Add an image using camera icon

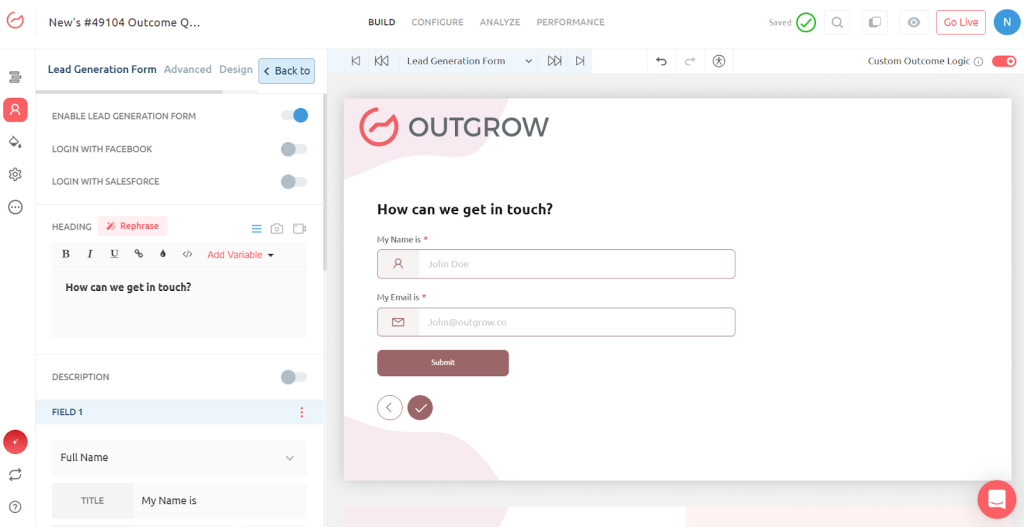click(277, 228)
